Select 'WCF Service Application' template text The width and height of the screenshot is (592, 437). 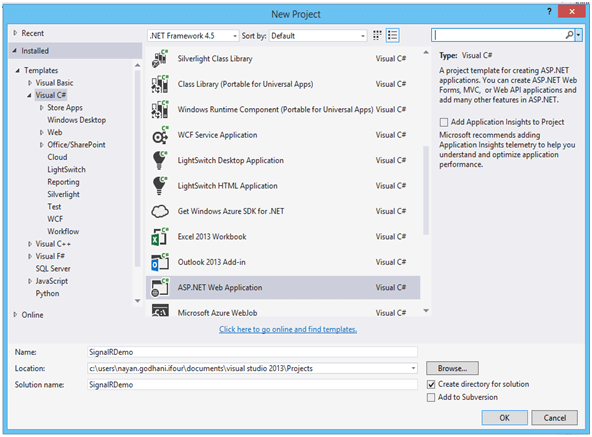[217, 135]
